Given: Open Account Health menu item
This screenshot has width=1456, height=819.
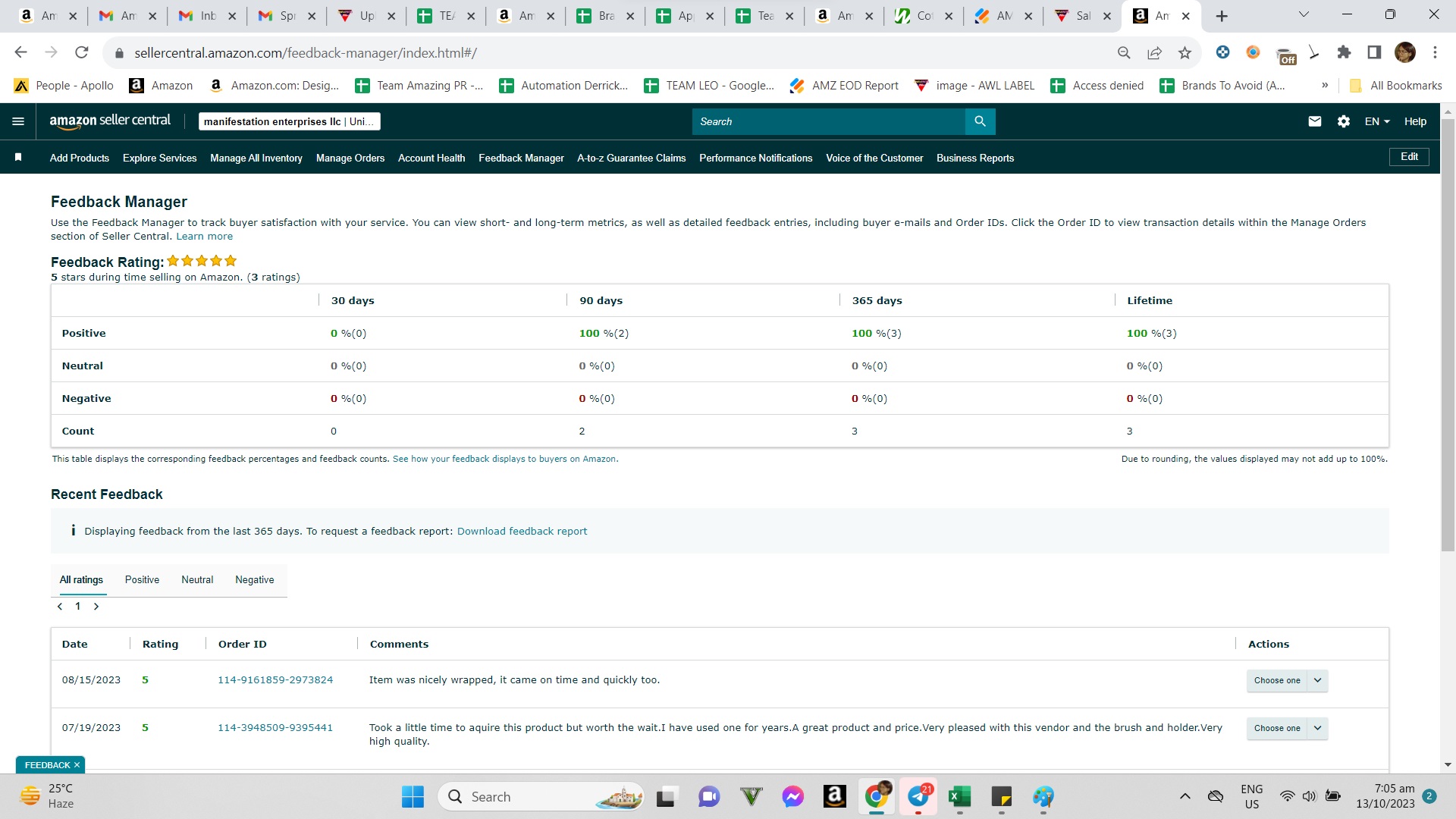Looking at the screenshot, I should [431, 158].
